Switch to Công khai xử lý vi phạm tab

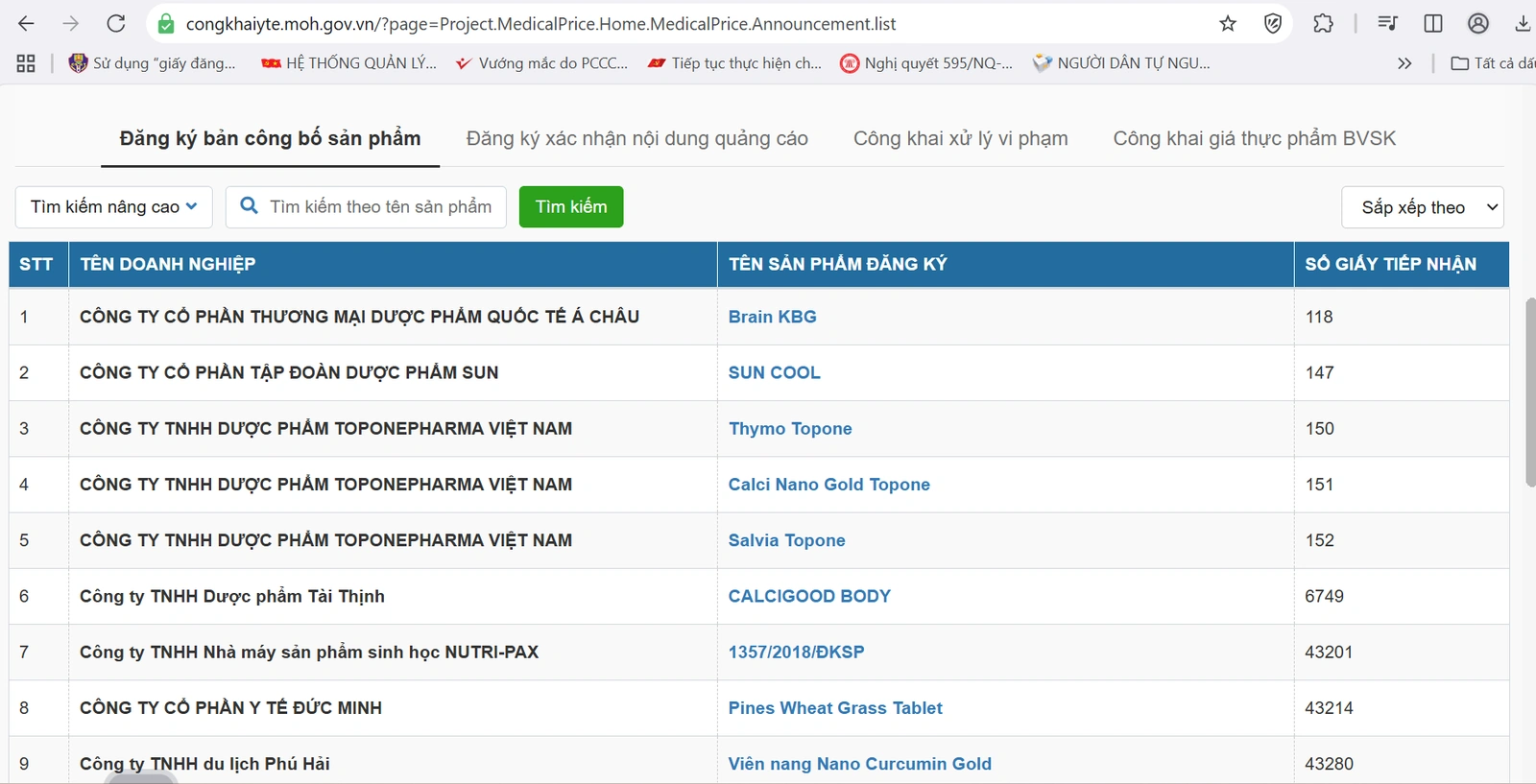coord(960,138)
